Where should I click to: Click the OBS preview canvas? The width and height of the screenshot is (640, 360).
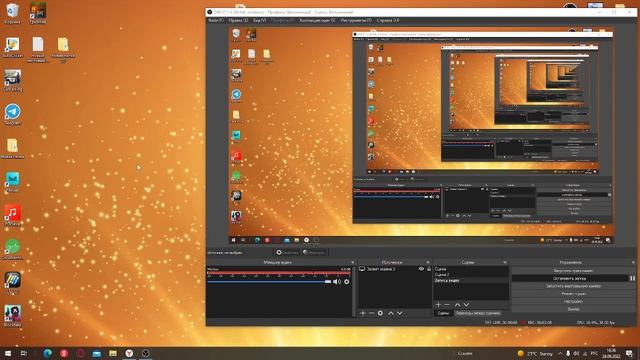click(x=421, y=136)
